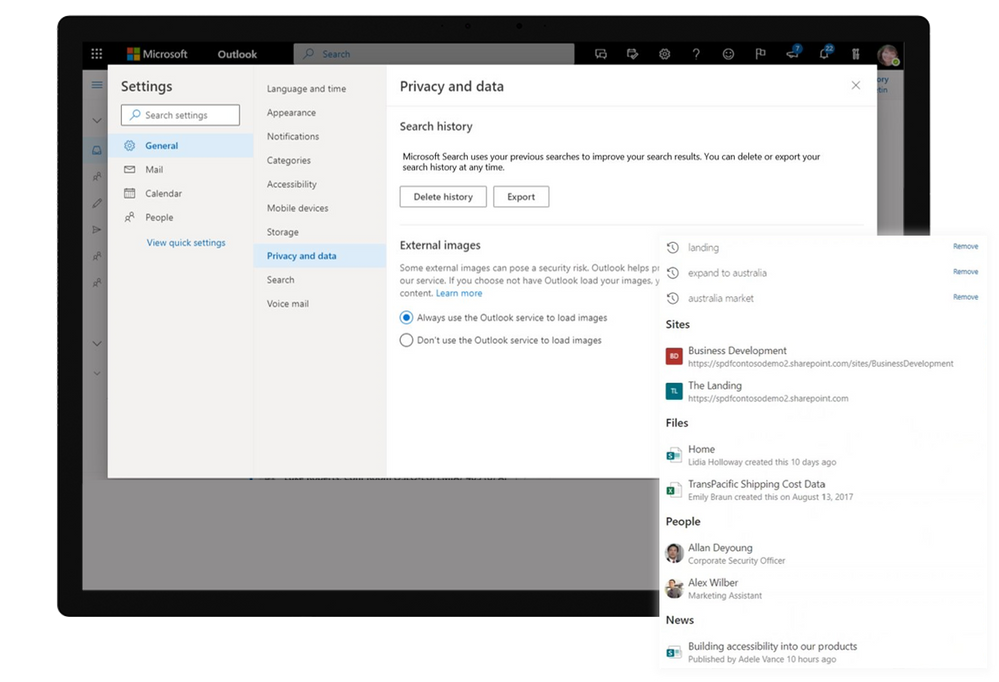Click the flag icon in the header

tap(760, 54)
